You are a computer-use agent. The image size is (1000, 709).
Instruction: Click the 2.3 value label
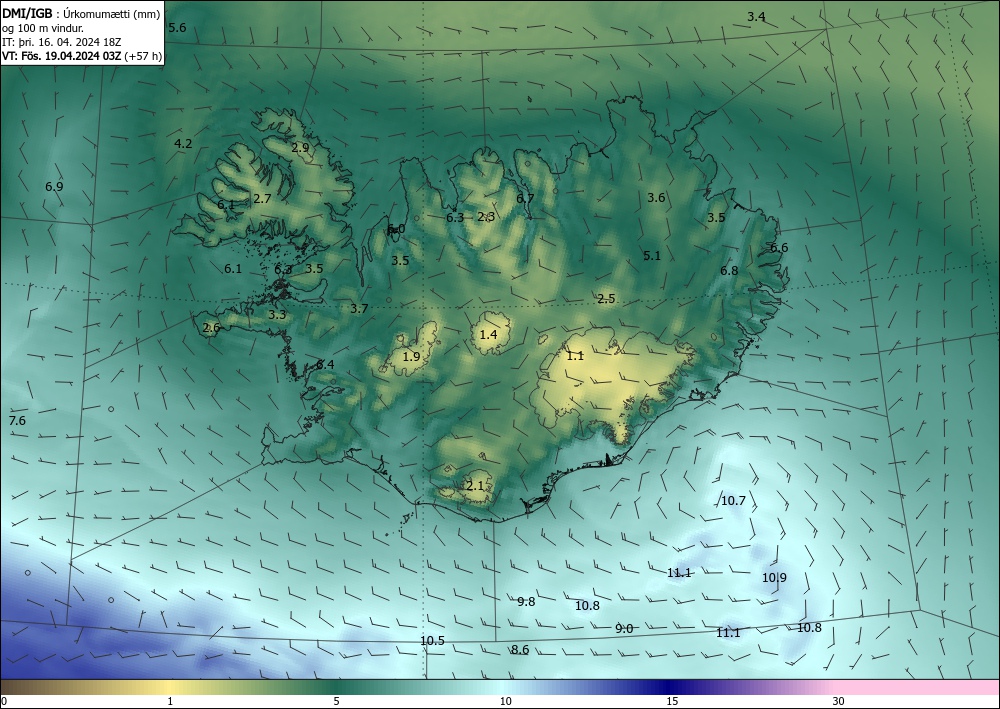[486, 217]
